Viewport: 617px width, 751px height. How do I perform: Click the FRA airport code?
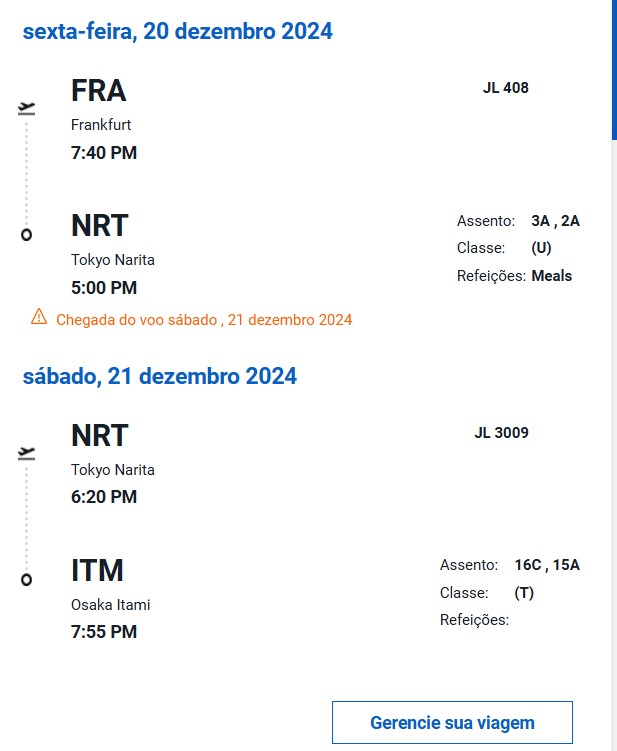[98, 91]
